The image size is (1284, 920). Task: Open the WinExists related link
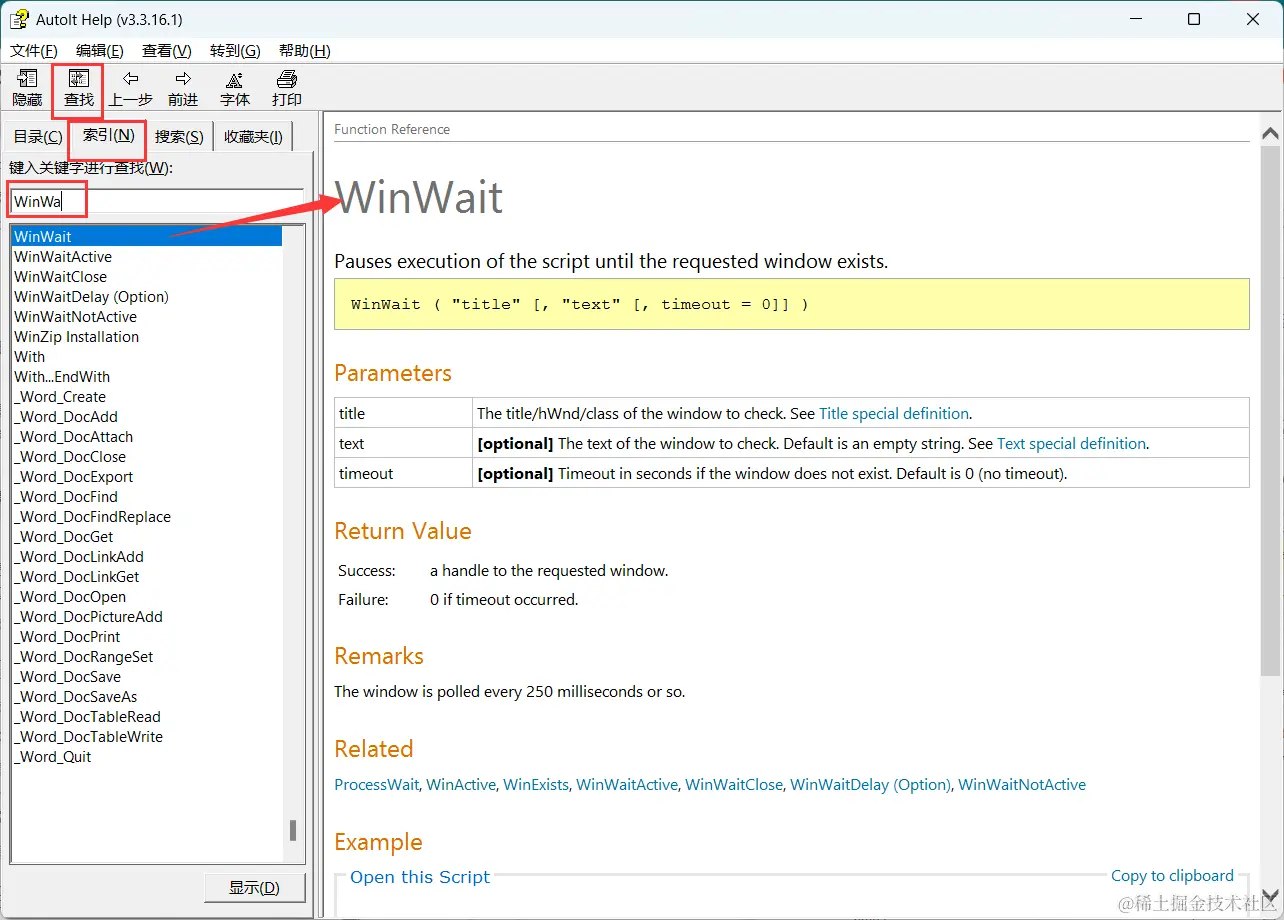536,785
